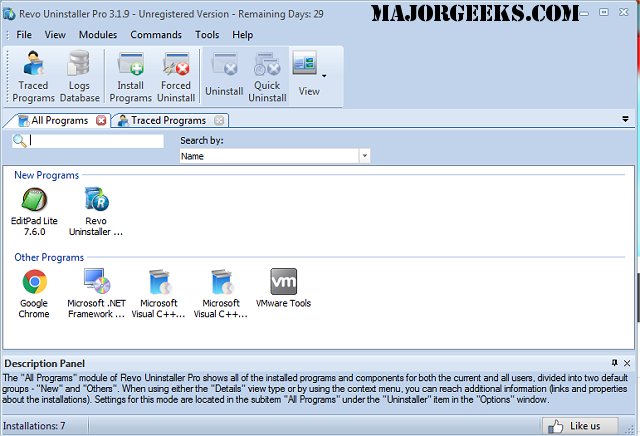The width and height of the screenshot is (640, 436).
Task: Select Microsoft .NET Framework entry
Action: [x=96, y=291]
